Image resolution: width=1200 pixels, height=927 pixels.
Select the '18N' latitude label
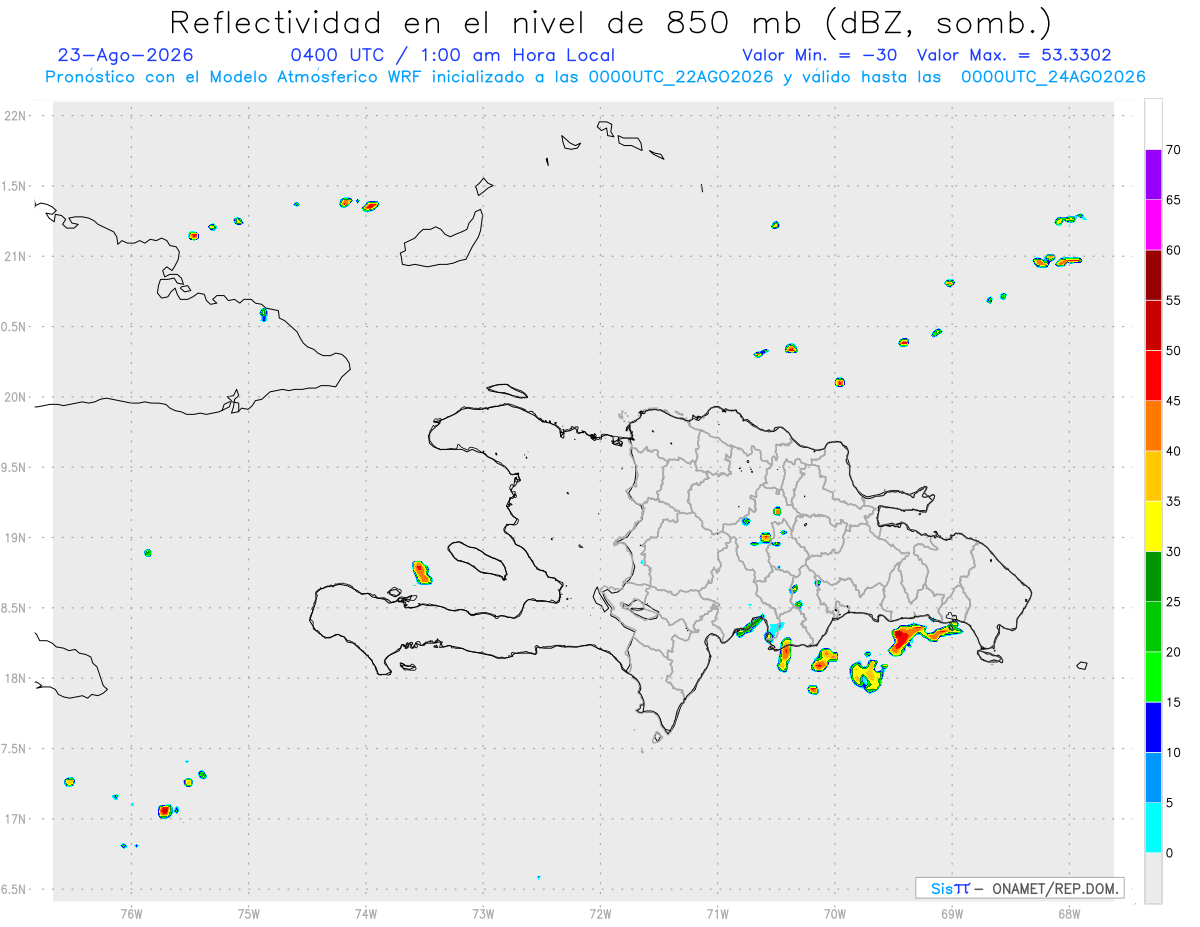click(x=17, y=678)
